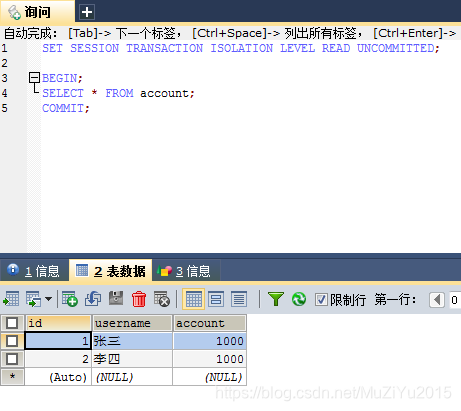Click the (NULL) username cell in new row
The image size is (461, 411).
pos(132,377)
